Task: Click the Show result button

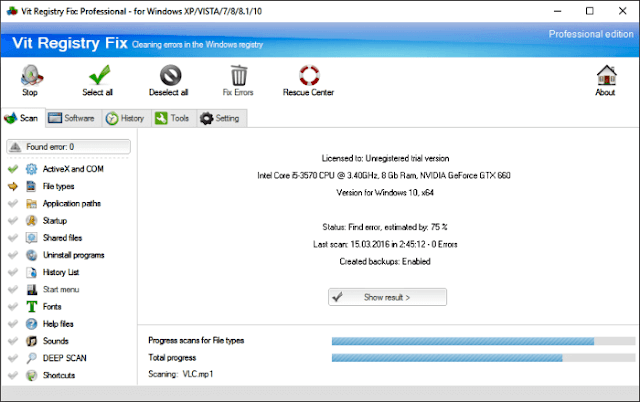Action: 387,297
